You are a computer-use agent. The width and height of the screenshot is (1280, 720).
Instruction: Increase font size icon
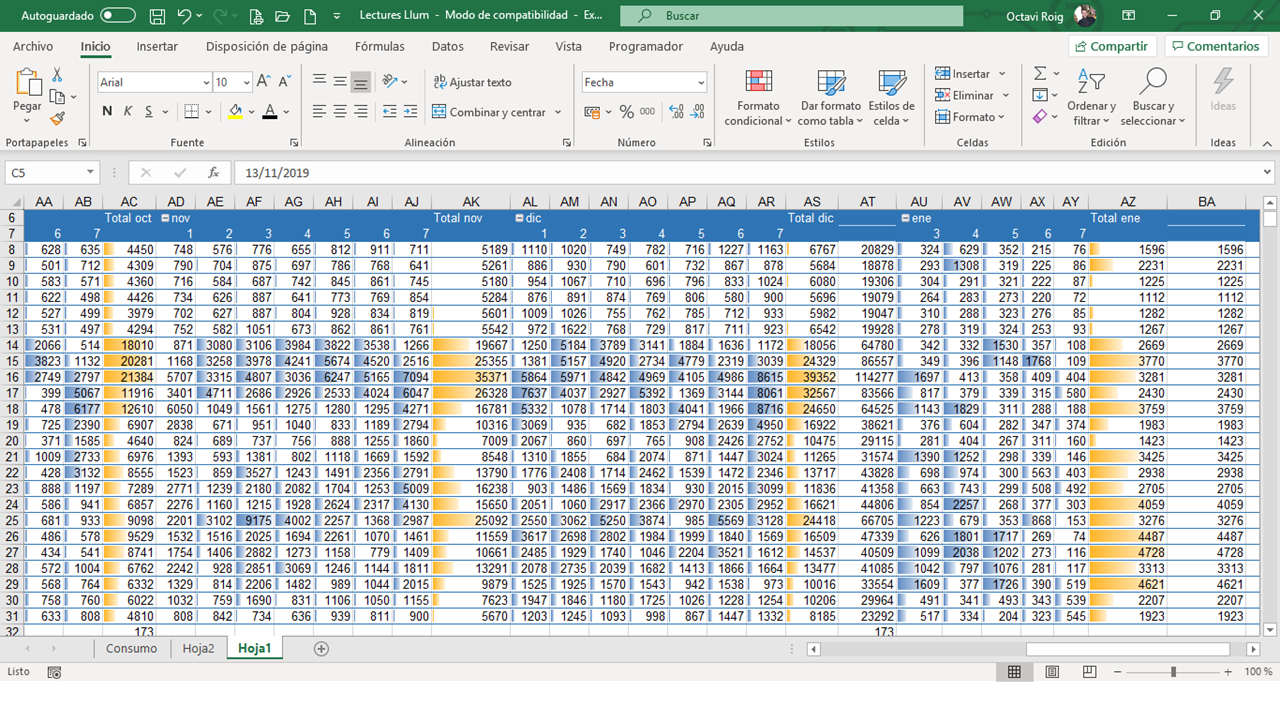tap(264, 82)
